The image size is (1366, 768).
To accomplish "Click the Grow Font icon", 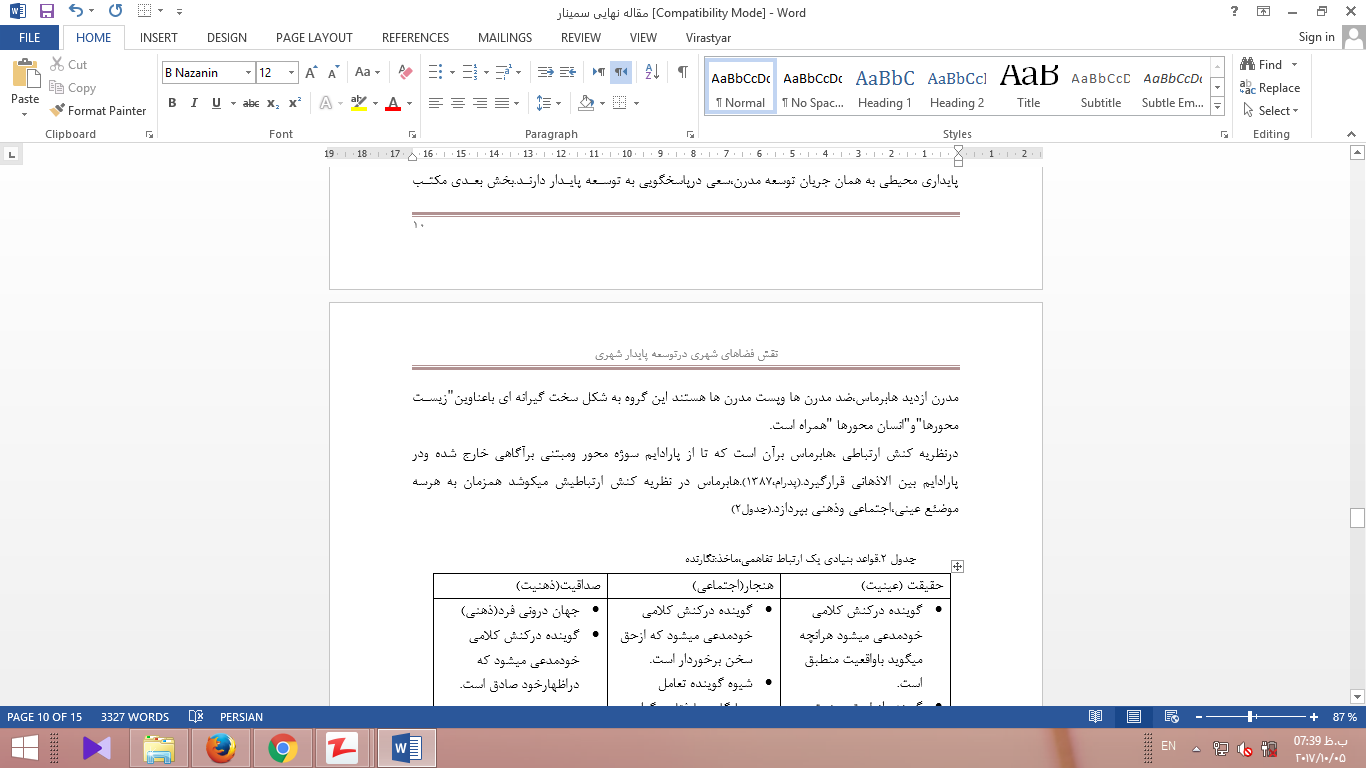I will (311, 72).
